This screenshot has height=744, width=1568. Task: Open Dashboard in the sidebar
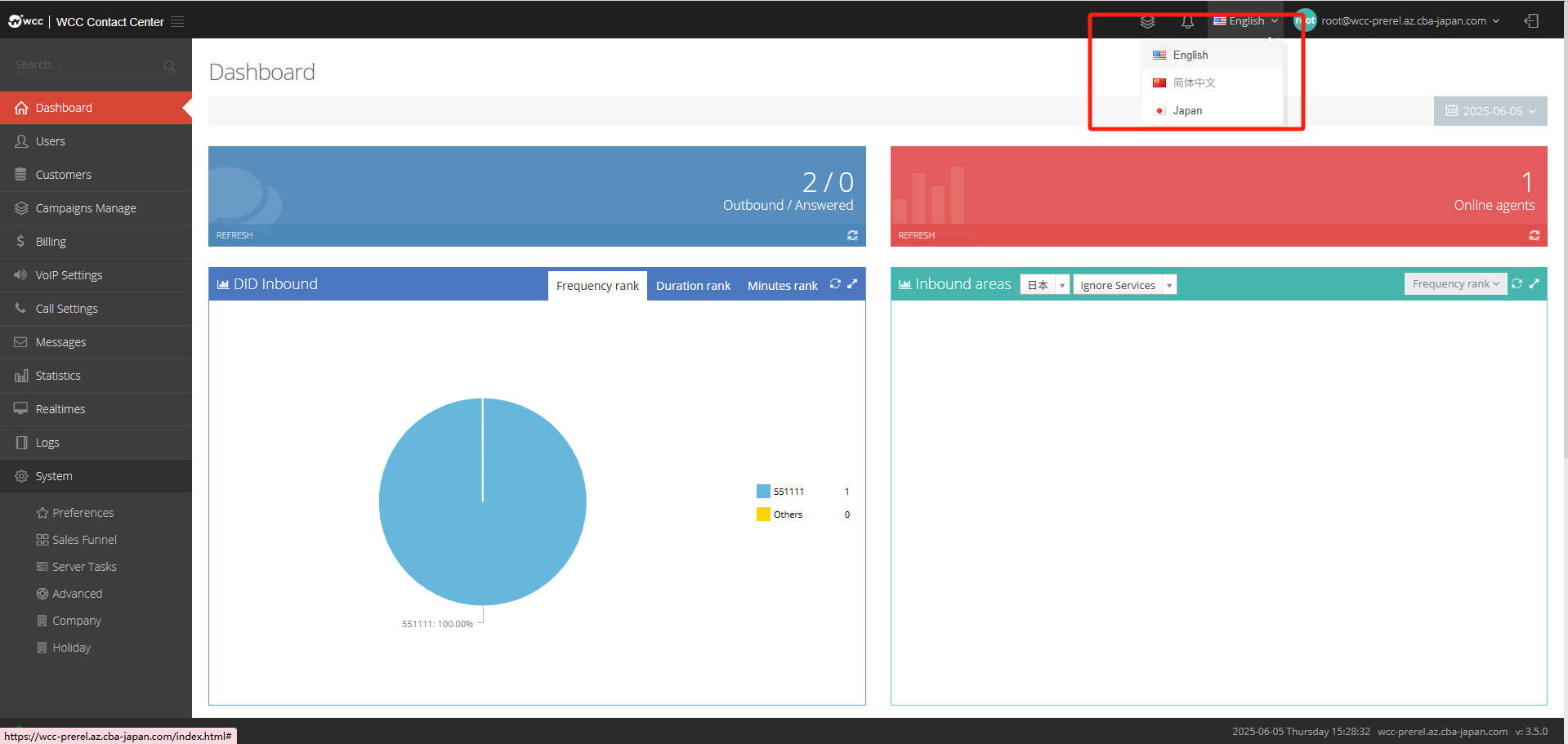[96, 108]
